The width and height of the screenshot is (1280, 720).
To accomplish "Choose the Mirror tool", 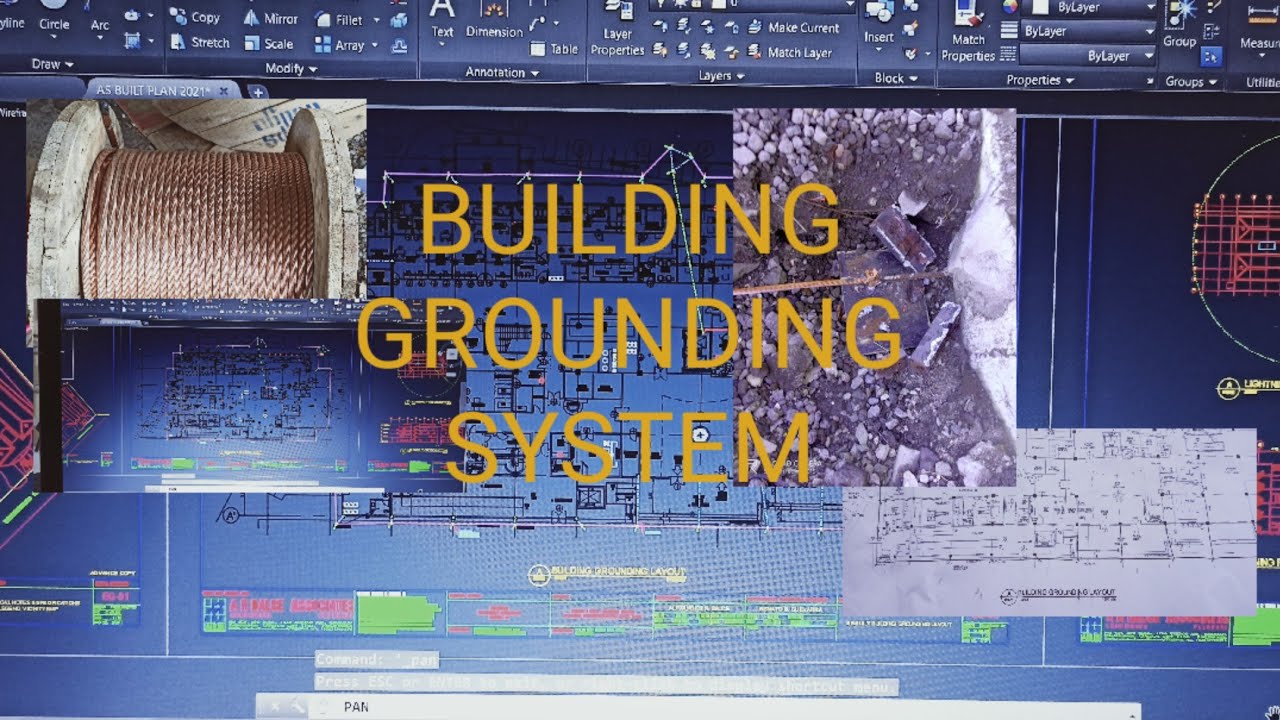I will click(270, 18).
